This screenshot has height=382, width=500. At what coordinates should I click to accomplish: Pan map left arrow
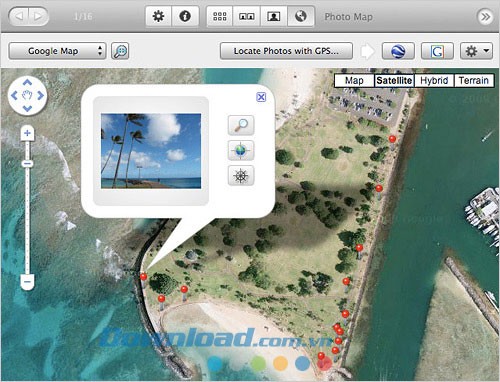click(14, 96)
